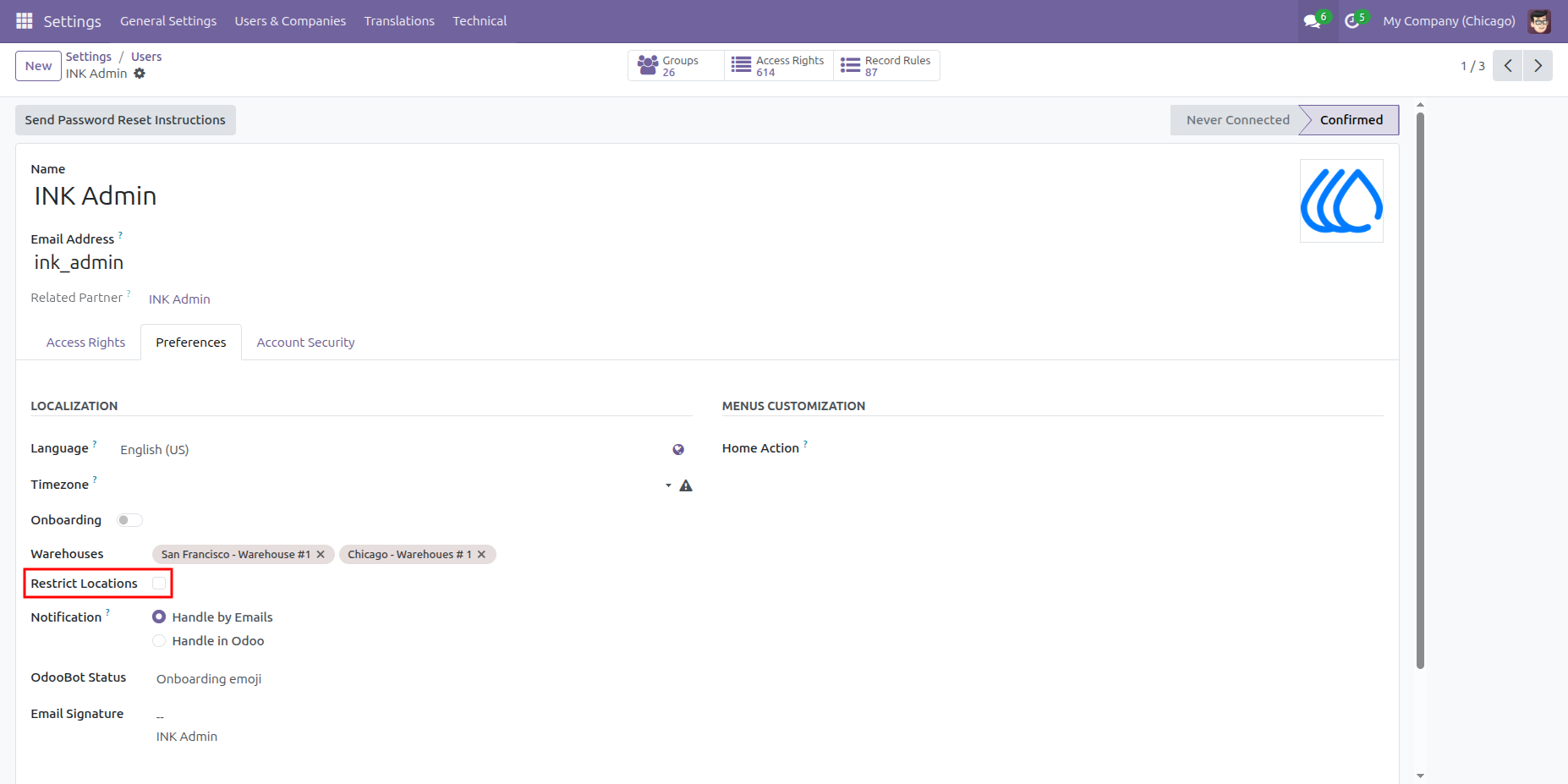Open the apps grid menu icon
This screenshot has height=784, width=1568.
[x=25, y=20]
